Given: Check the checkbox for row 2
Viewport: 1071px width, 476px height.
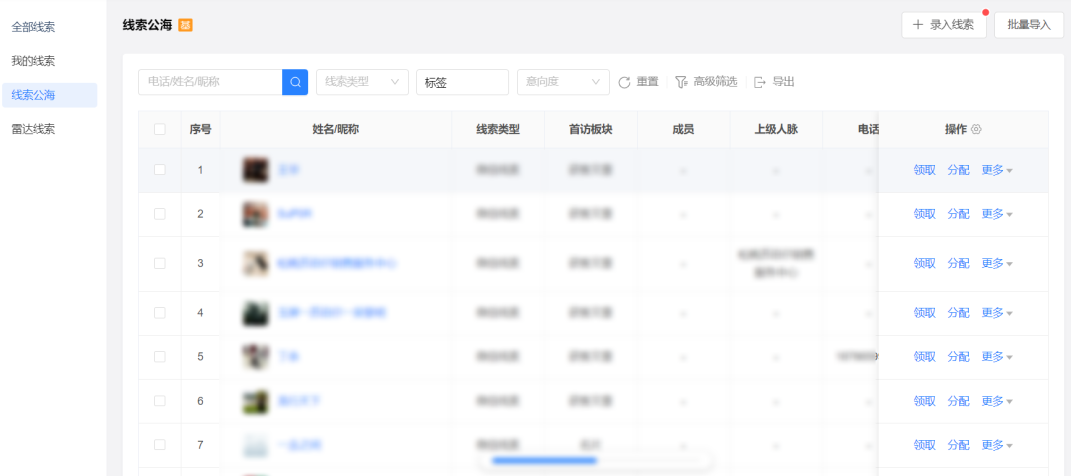Looking at the screenshot, I should 160,214.
